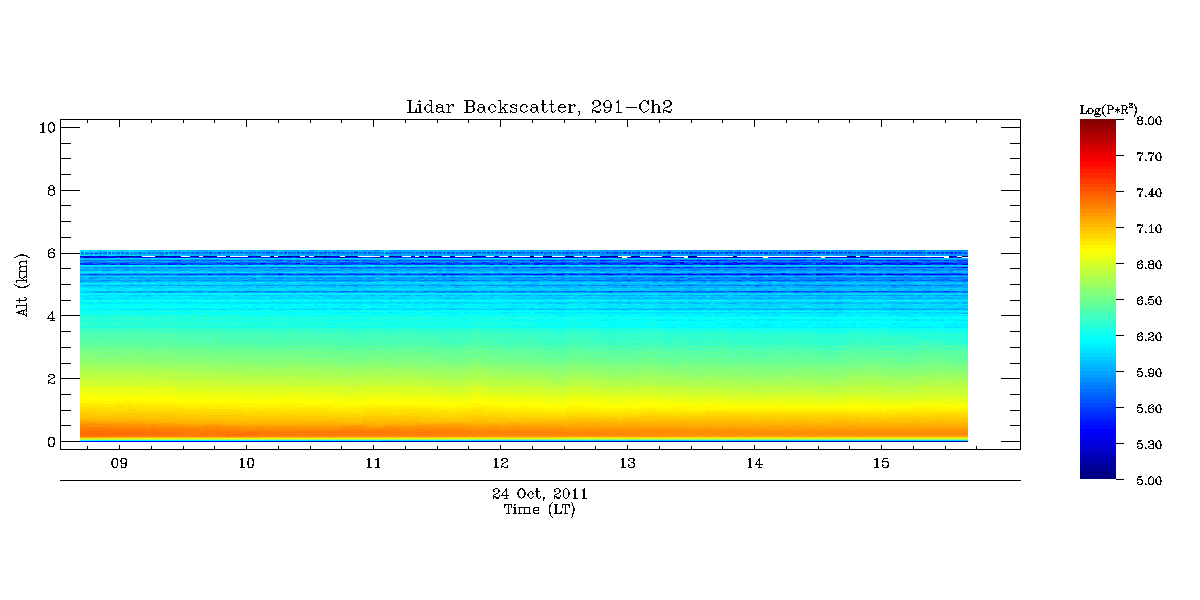Click the '13' time tick label
Image resolution: width=1200 pixels, height=600 pixels.
point(627,463)
